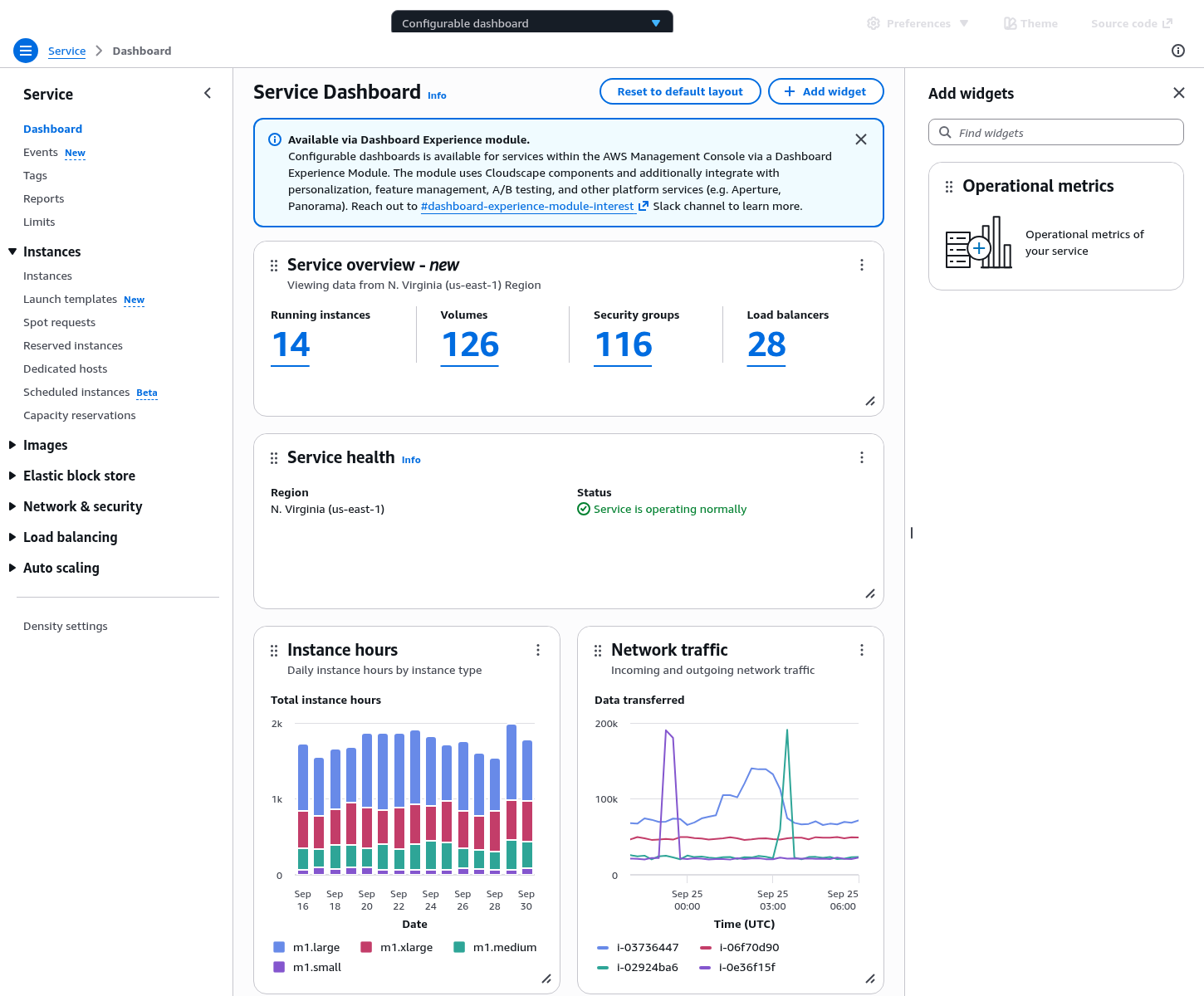Dismiss the Dashboard Experience info alert

tap(860, 139)
